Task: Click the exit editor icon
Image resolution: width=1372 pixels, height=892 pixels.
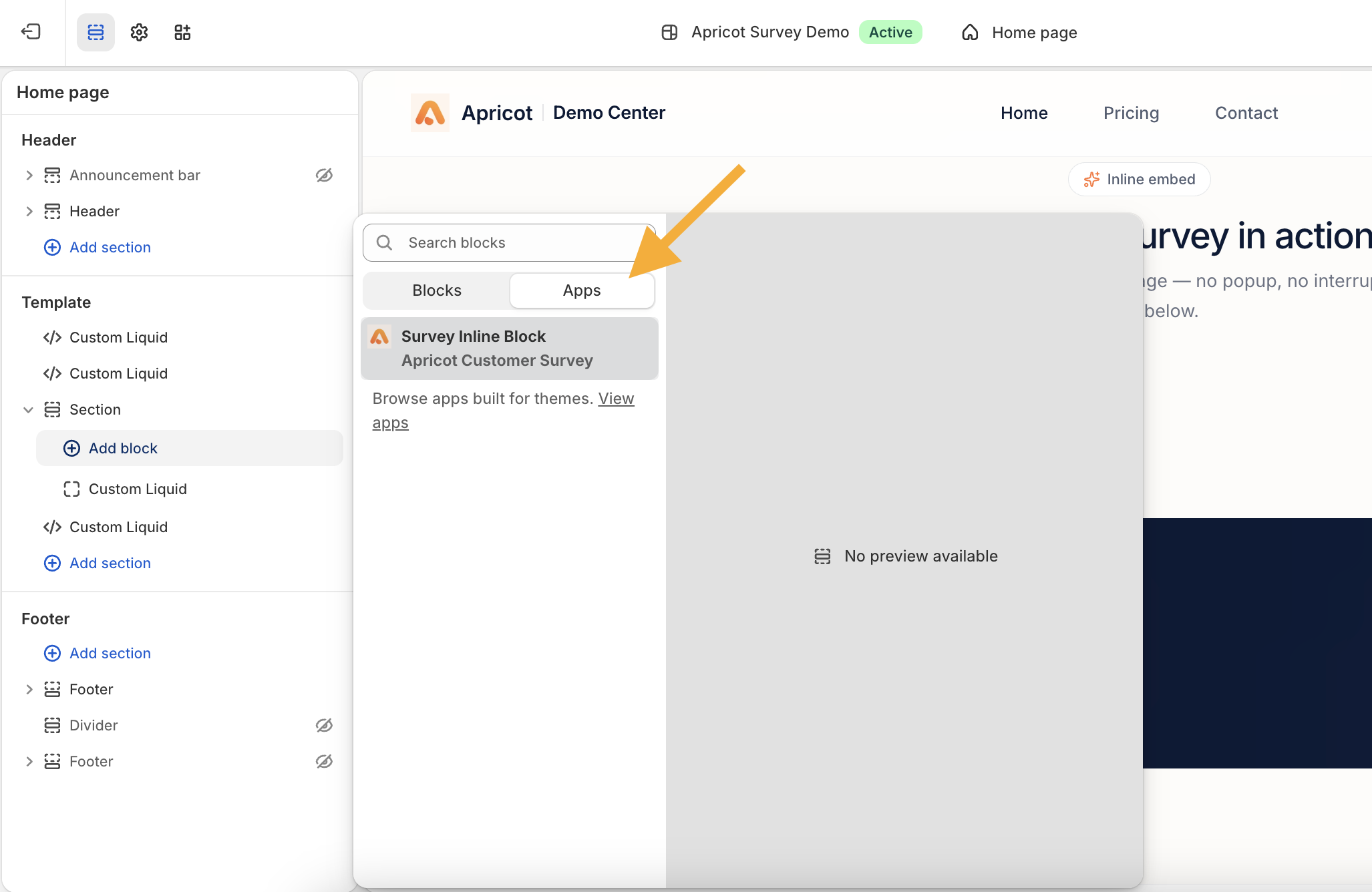Action: [x=31, y=32]
